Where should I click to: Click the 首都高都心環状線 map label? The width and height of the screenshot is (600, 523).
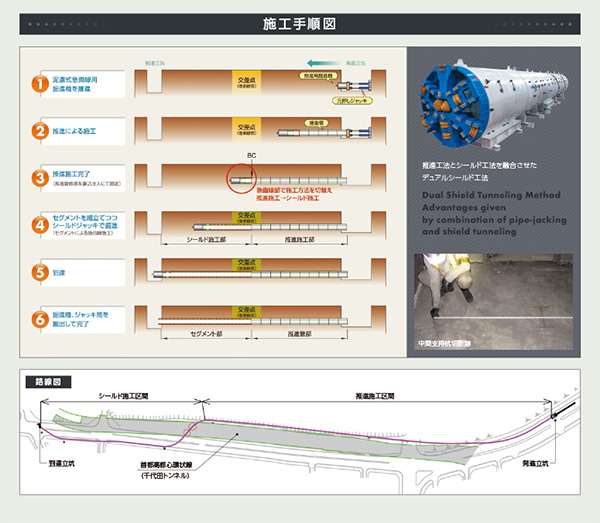(166, 465)
